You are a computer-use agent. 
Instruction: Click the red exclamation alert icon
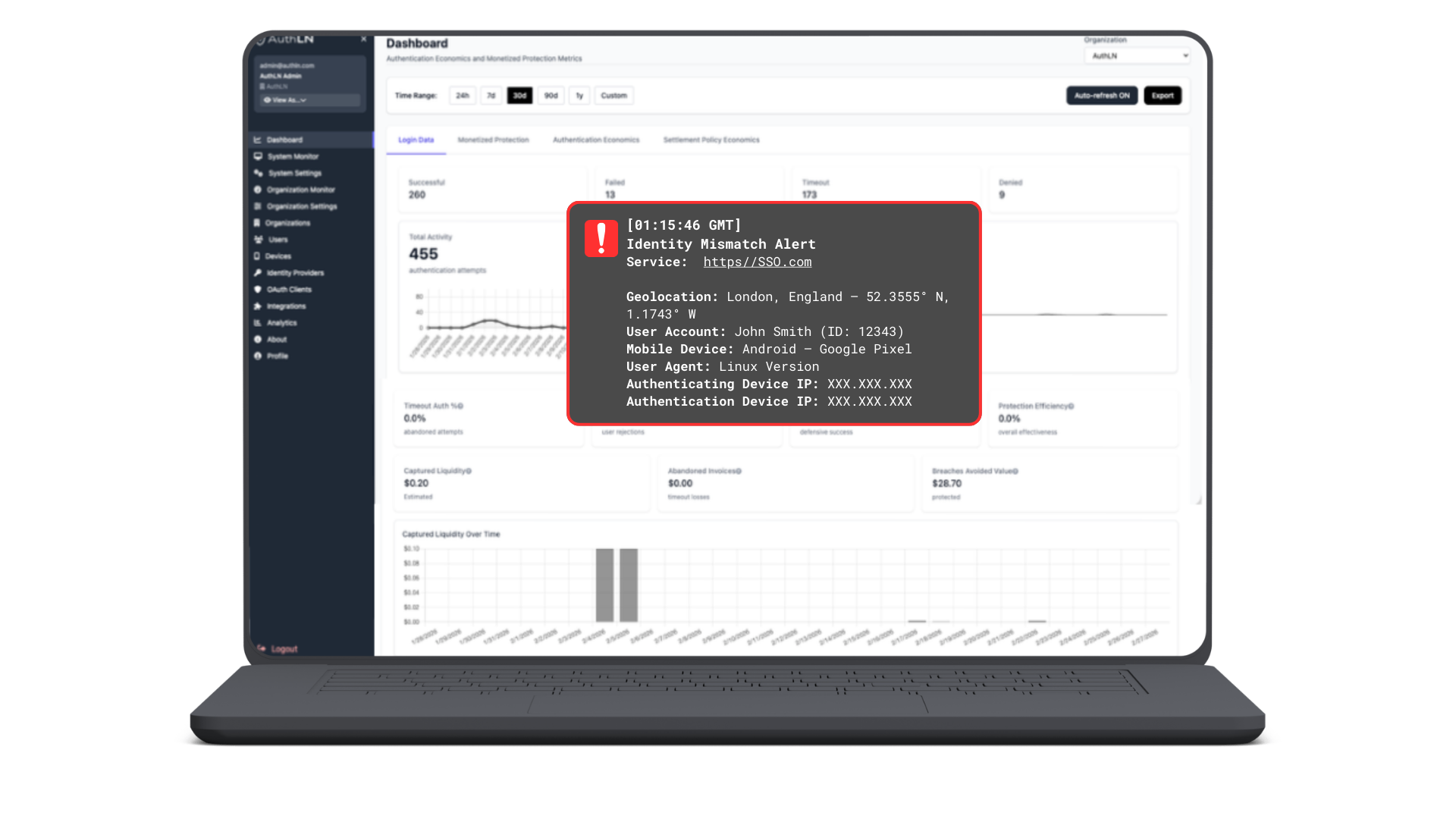click(x=601, y=238)
